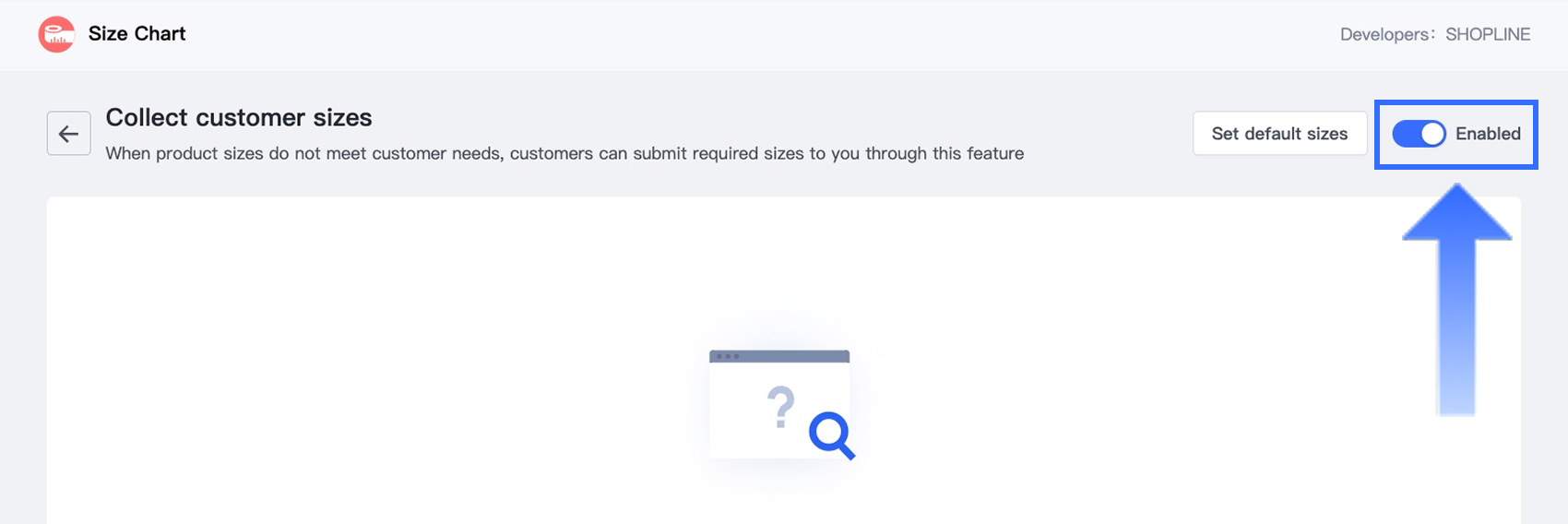
Task: Open Set default sizes
Action: click(1279, 134)
